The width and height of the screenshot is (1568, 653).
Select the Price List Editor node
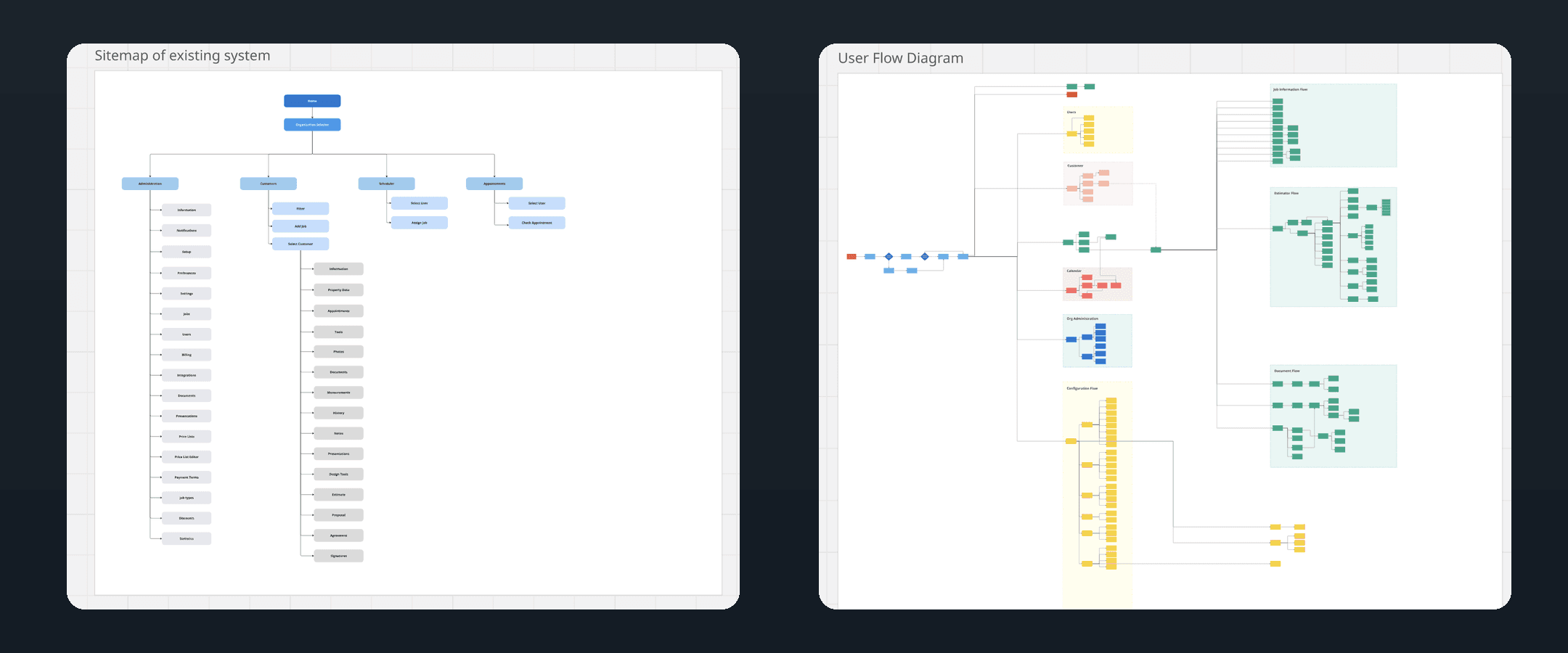pos(187,457)
